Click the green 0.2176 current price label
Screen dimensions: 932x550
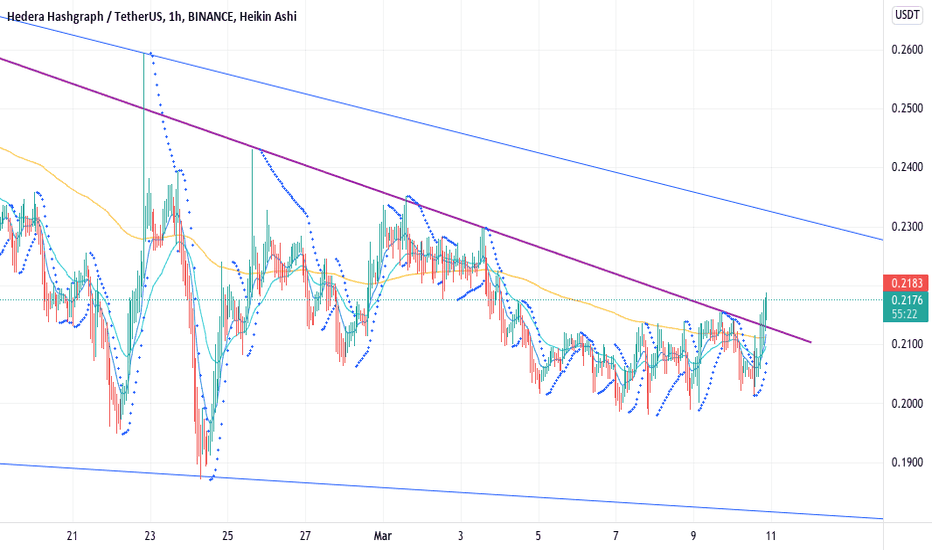tap(906, 300)
